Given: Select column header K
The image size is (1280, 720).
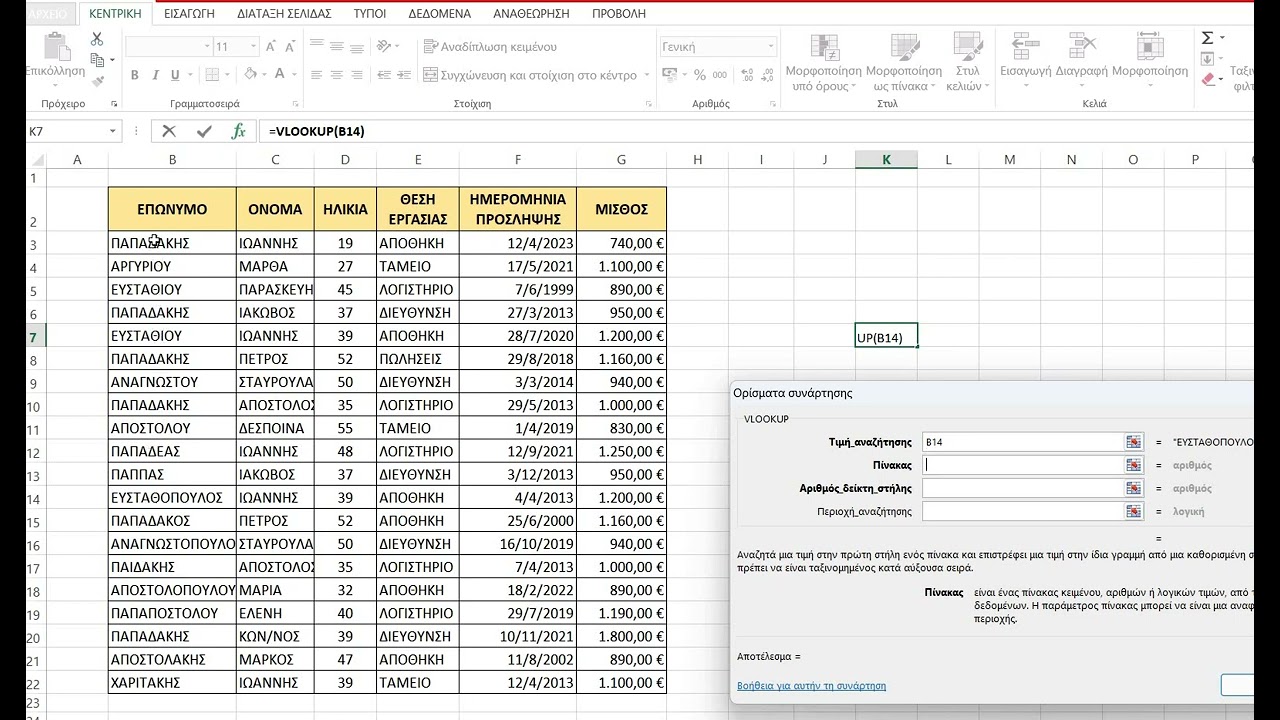Looking at the screenshot, I should pyautogui.click(x=886, y=159).
